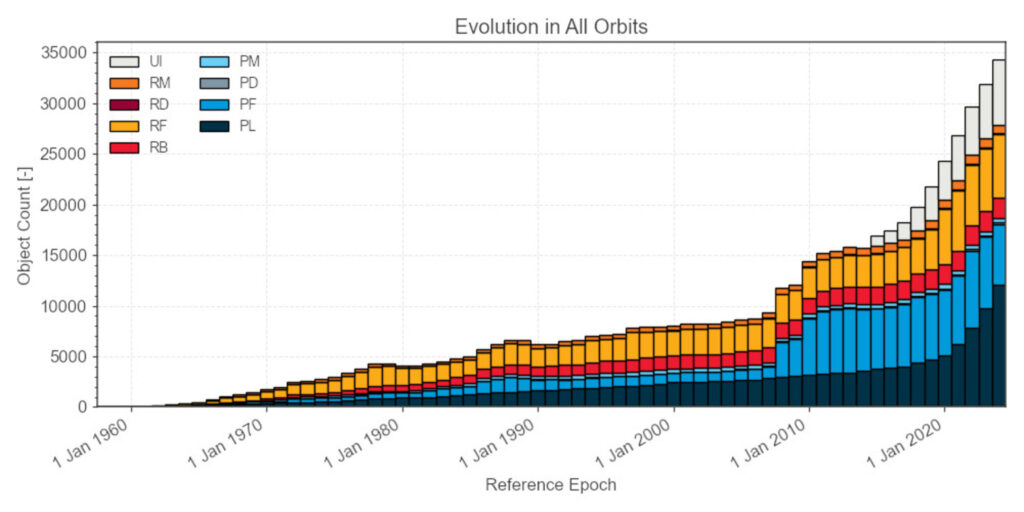
Task: Select the PL dark navy legend swatch
Action: point(215,126)
